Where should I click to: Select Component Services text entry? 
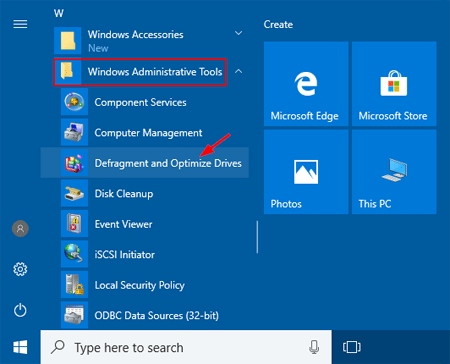click(140, 102)
